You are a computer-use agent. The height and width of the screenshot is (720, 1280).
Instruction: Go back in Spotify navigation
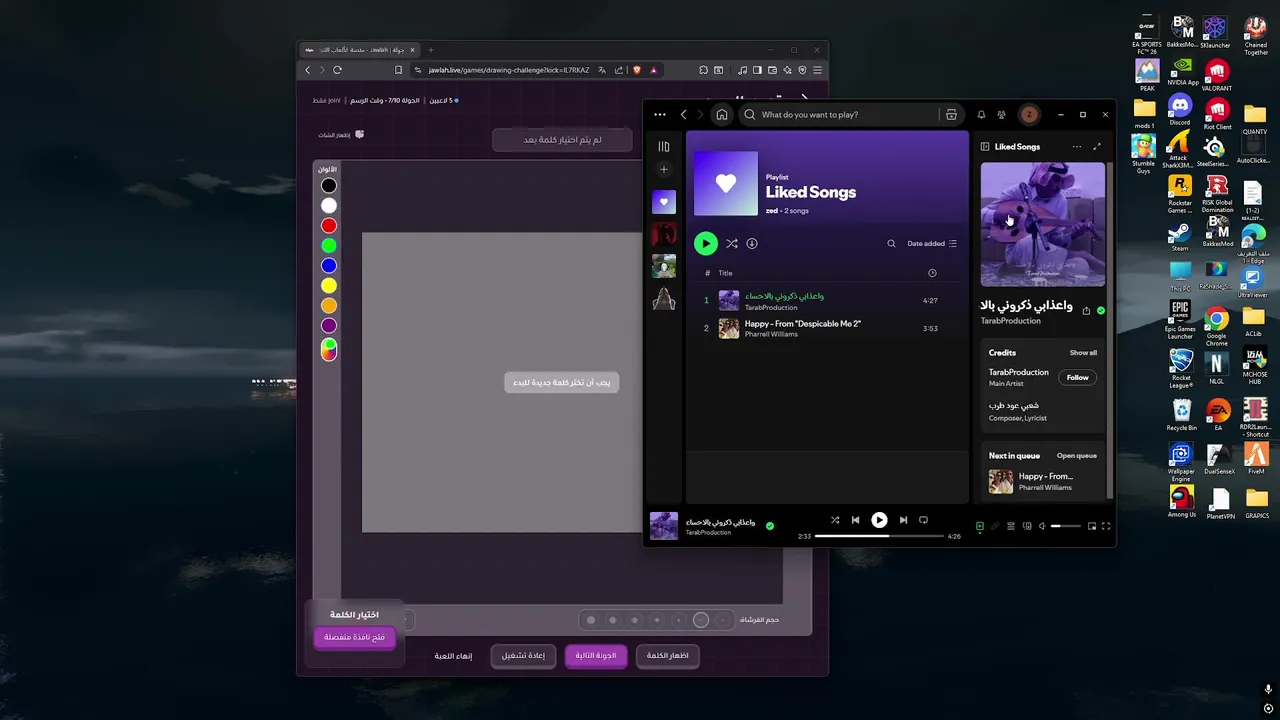[684, 114]
